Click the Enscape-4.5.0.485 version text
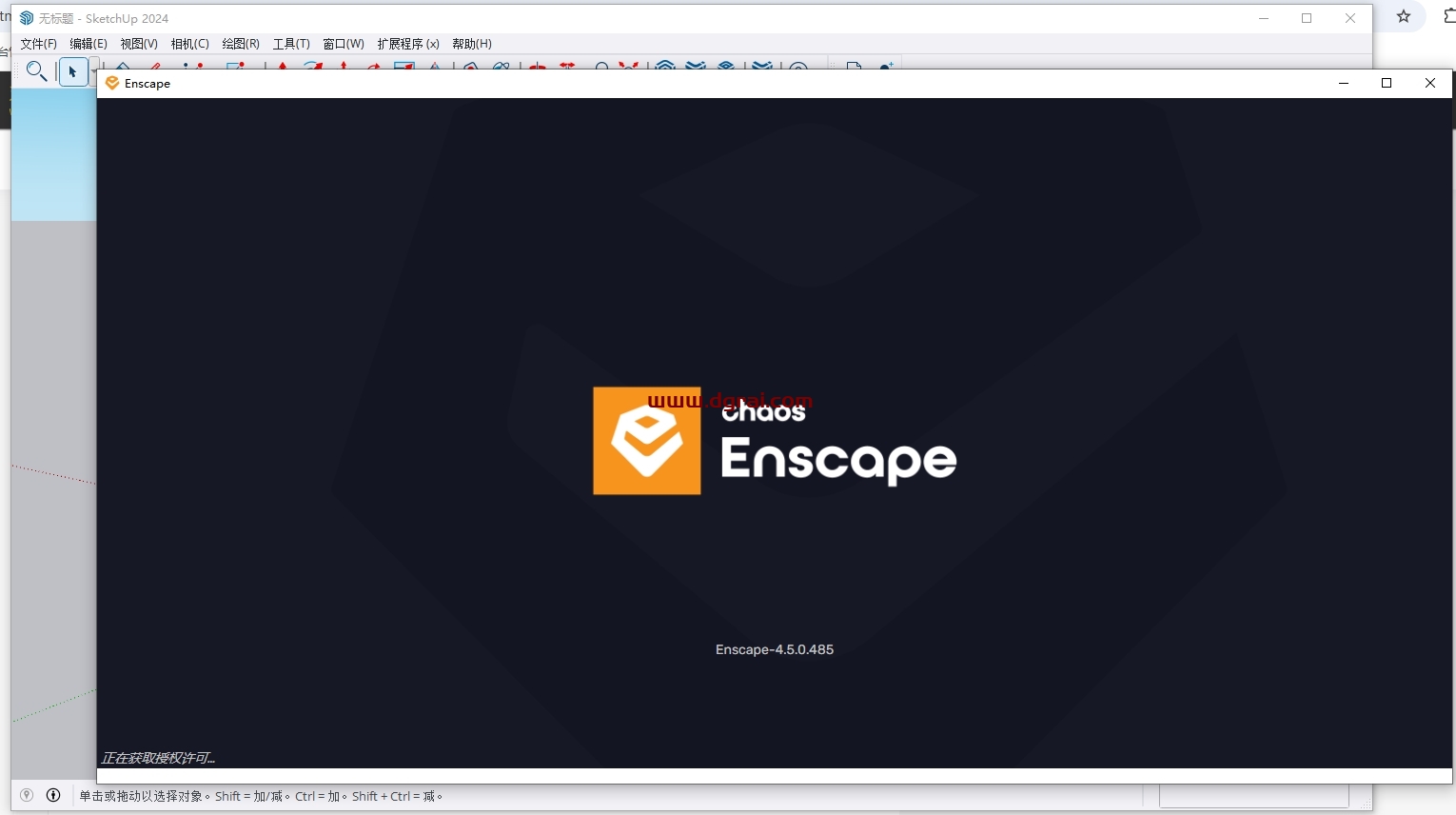The image size is (1456, 815). pos(775,649)
